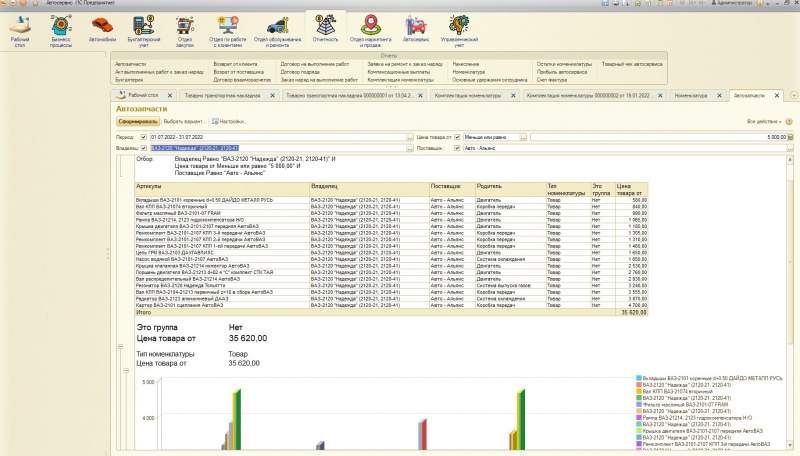Open the Остатки номенклатуры report
The image size is (800, 456).
[x=564, y=64]
